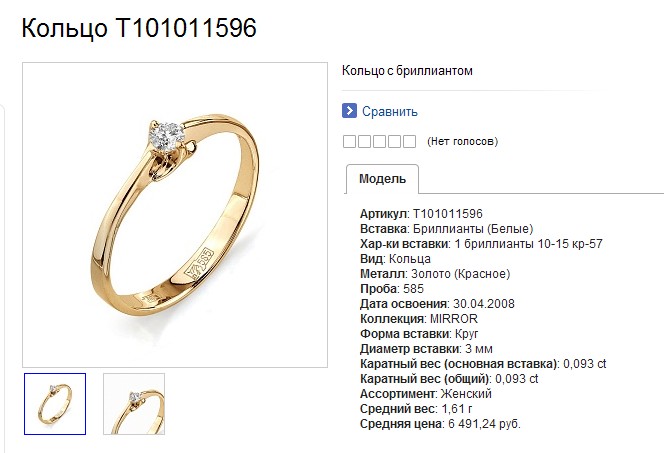Click the diamond stone on the ring photo
The width and height of the screenshot is (664, 453).
pos(166,135)
